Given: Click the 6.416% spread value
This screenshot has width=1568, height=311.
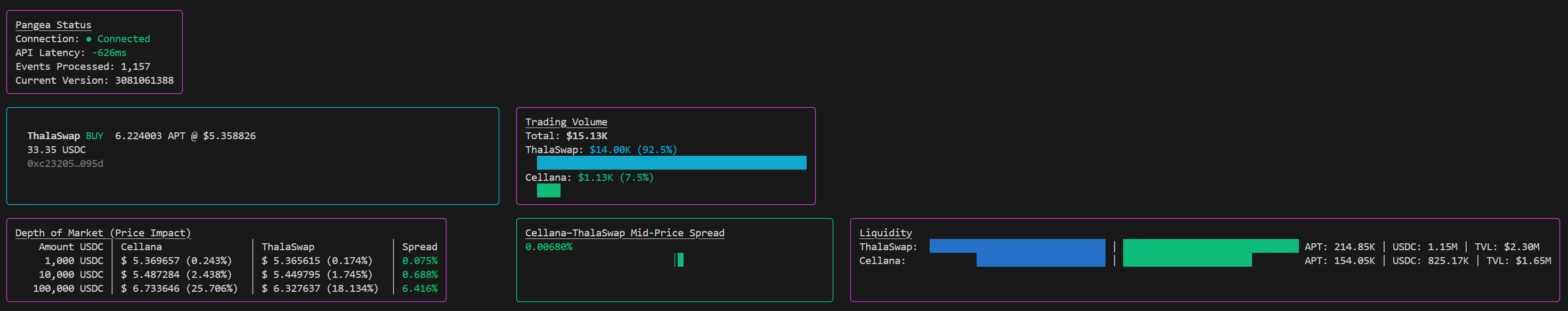Looking at the screenshot, I should (x=419, y=289).
